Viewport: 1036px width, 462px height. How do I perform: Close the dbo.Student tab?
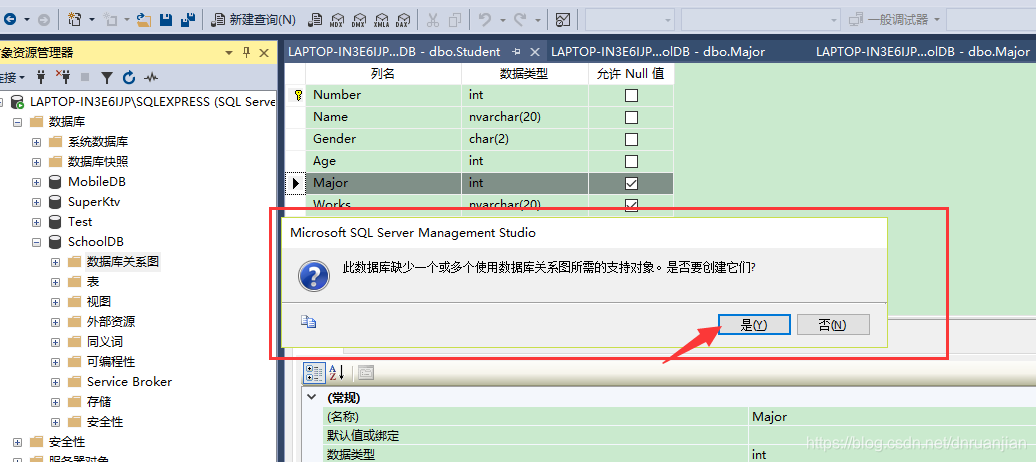point(535,52)
